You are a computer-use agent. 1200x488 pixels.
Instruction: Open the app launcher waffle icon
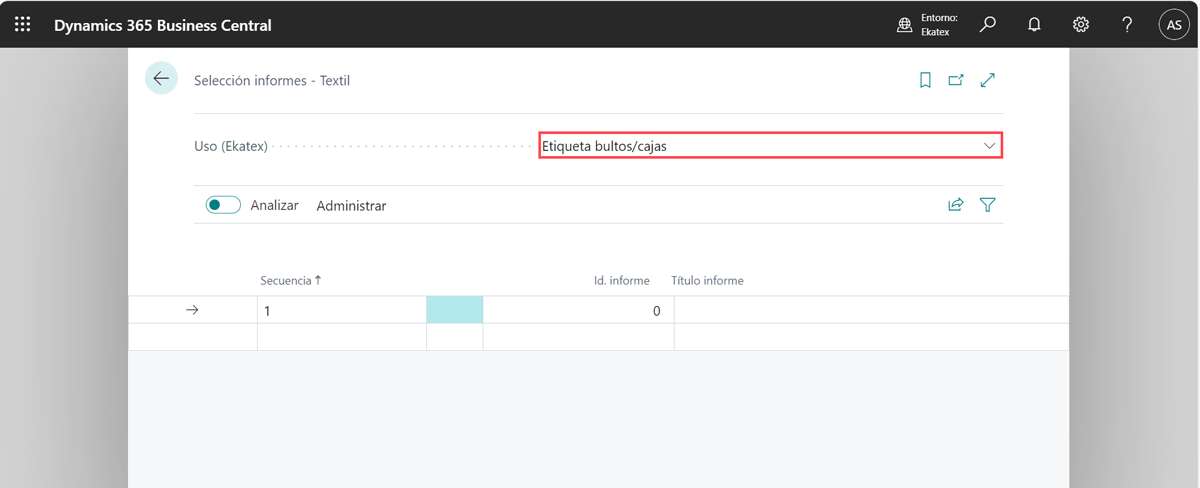[x=23, y=24]
